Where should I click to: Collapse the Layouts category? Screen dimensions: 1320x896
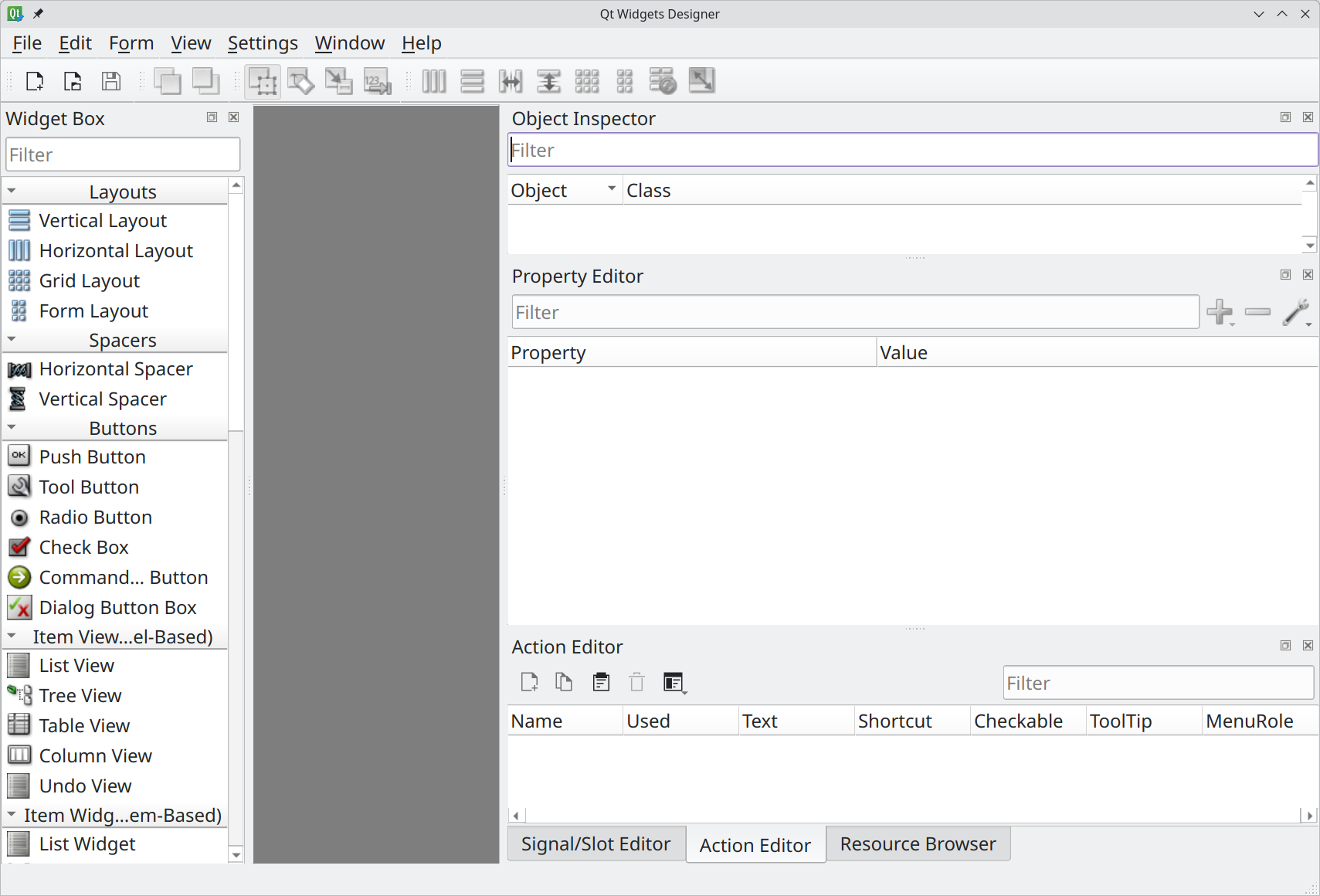tap(12, 191)
